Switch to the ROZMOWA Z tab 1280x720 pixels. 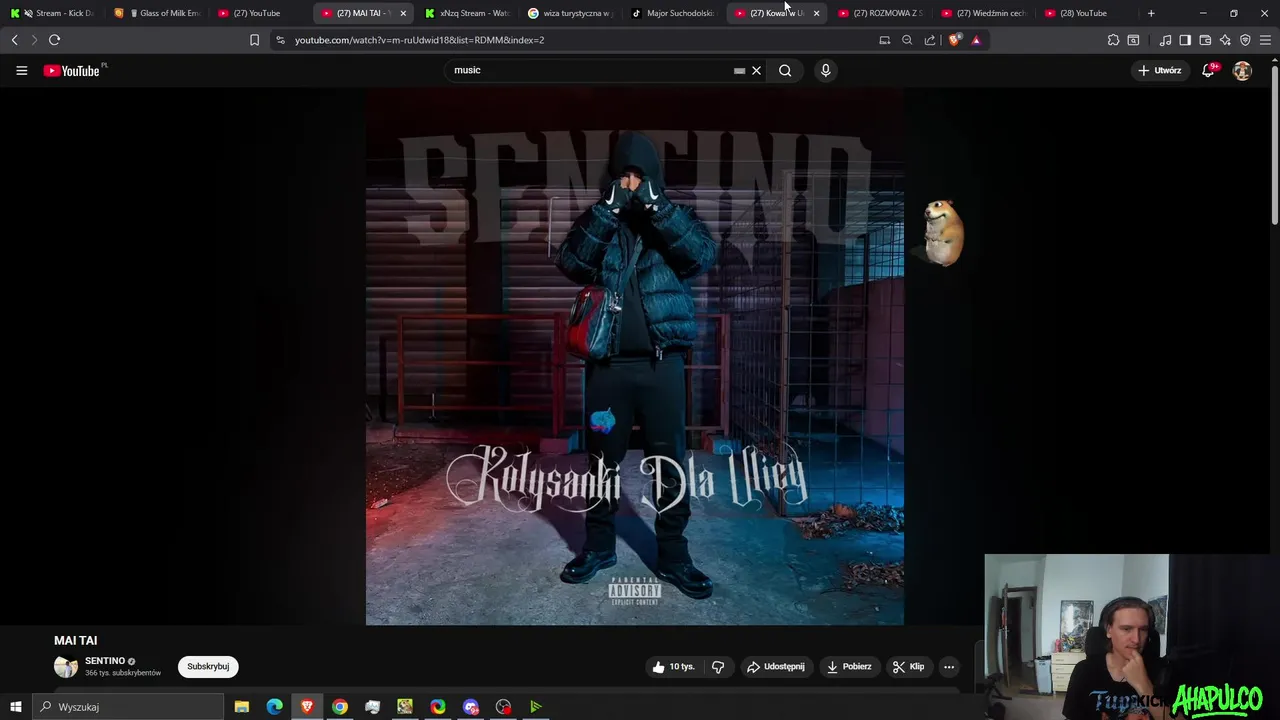(880, 13)
